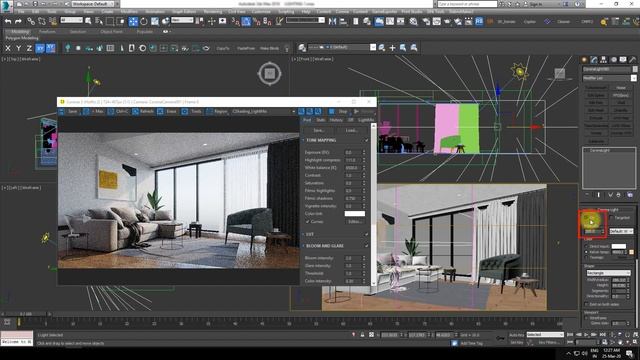Constrain to Z axis

[29, 48]
